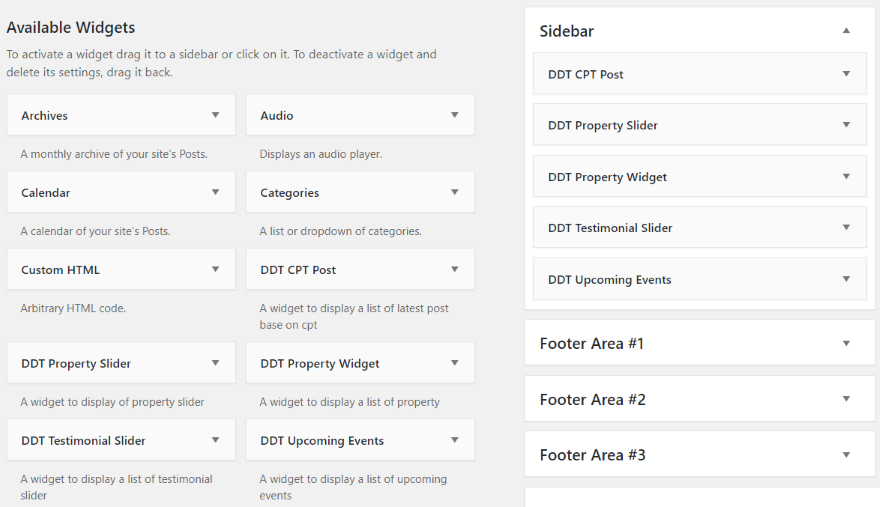Click the Sidebar heading title
The width and height of the screenshot is (880, 507).
point(567,31)
